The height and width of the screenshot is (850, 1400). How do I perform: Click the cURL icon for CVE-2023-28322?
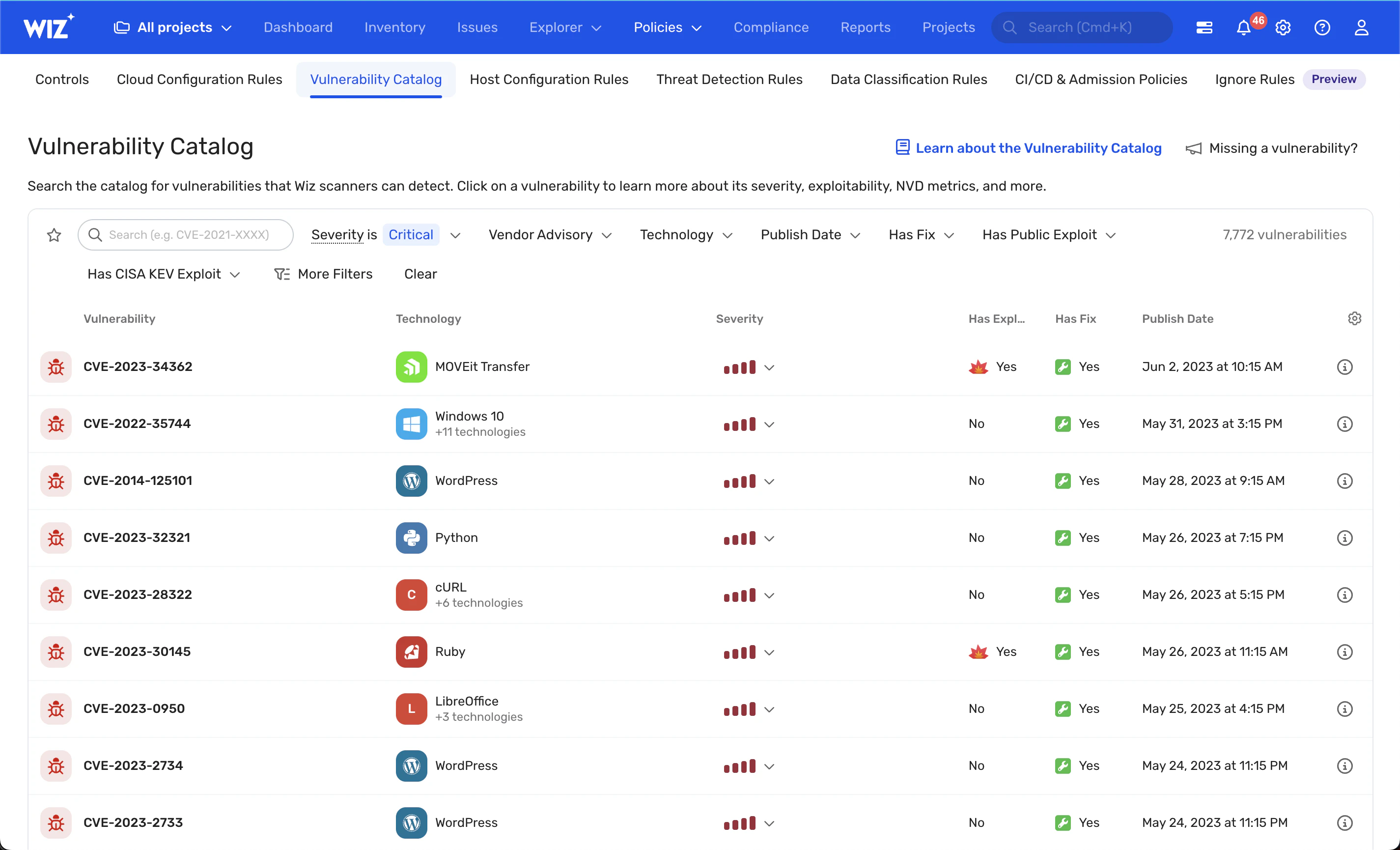pos(411,594)
